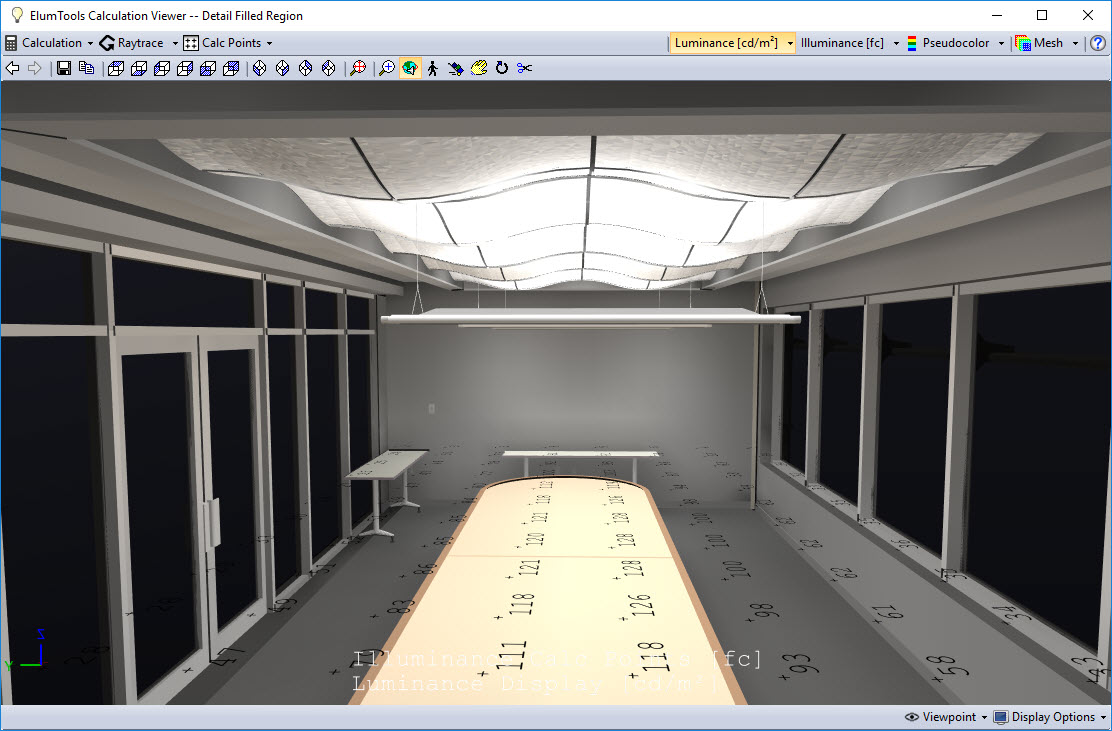Viewport: 1112px width, 731px height.
Task: Select the zoom magnifier tool
Action: point(386,68)
